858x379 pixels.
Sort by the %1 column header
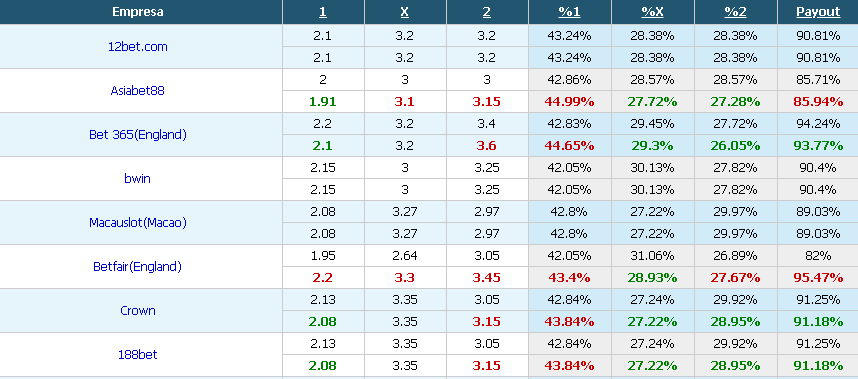[x=570, y=12]
